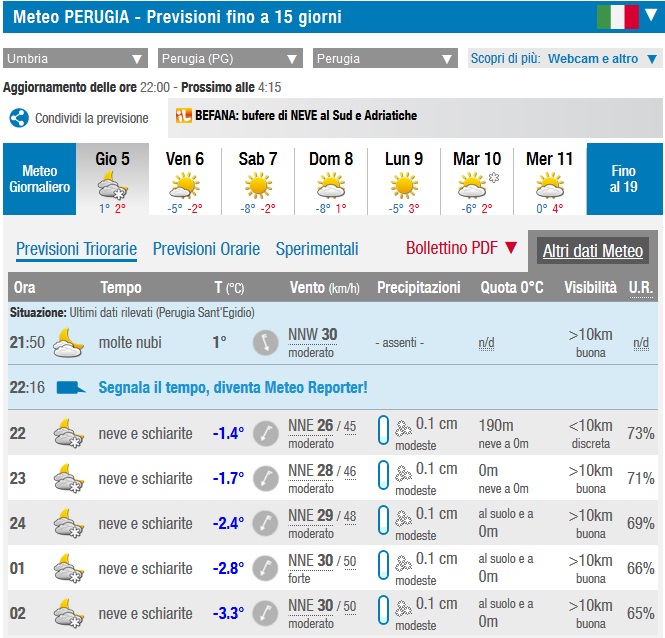The width and height of the screenshot is (665, 638).
Task: Click the wind compass icon at hour 22
Action: pyautogui.click(x=265, y=434)
